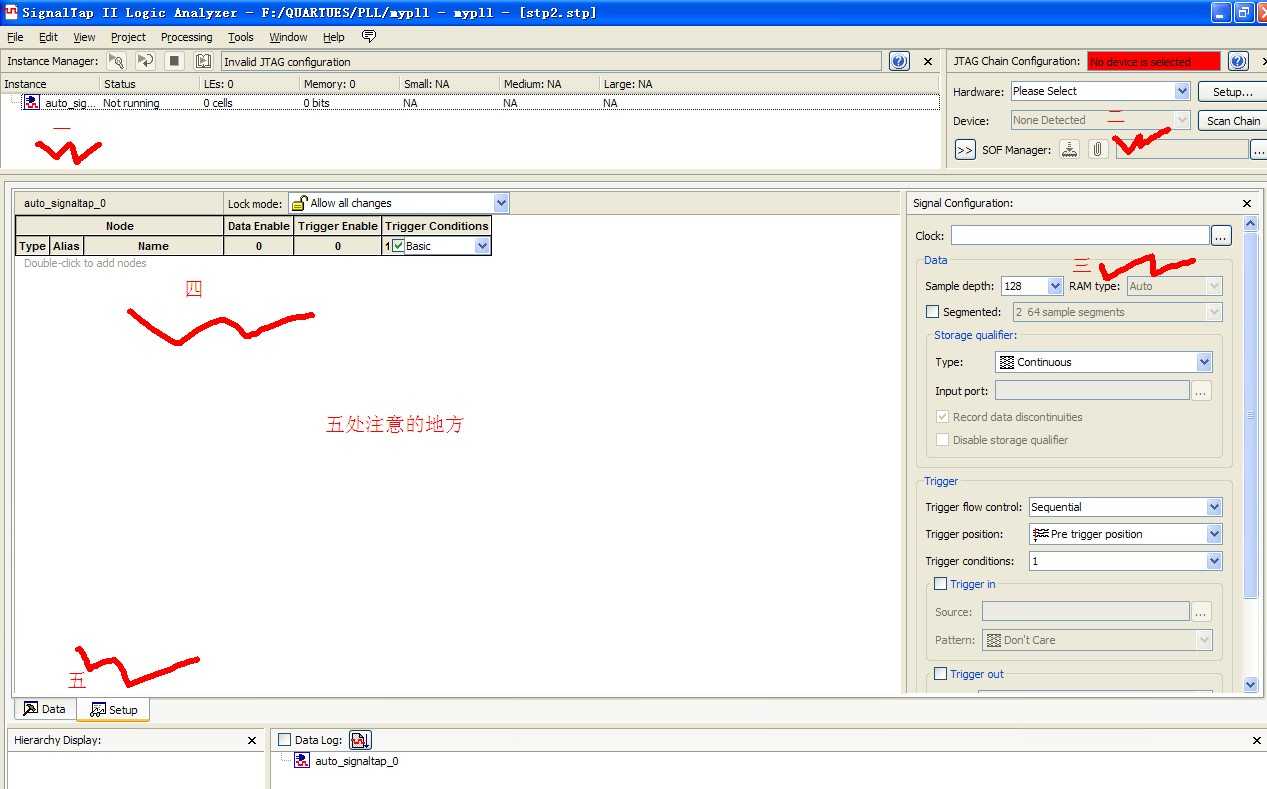The image size is (1267, 789).
Task: Click the SOF Manager browse ... button
Action: coord(1258,150)
